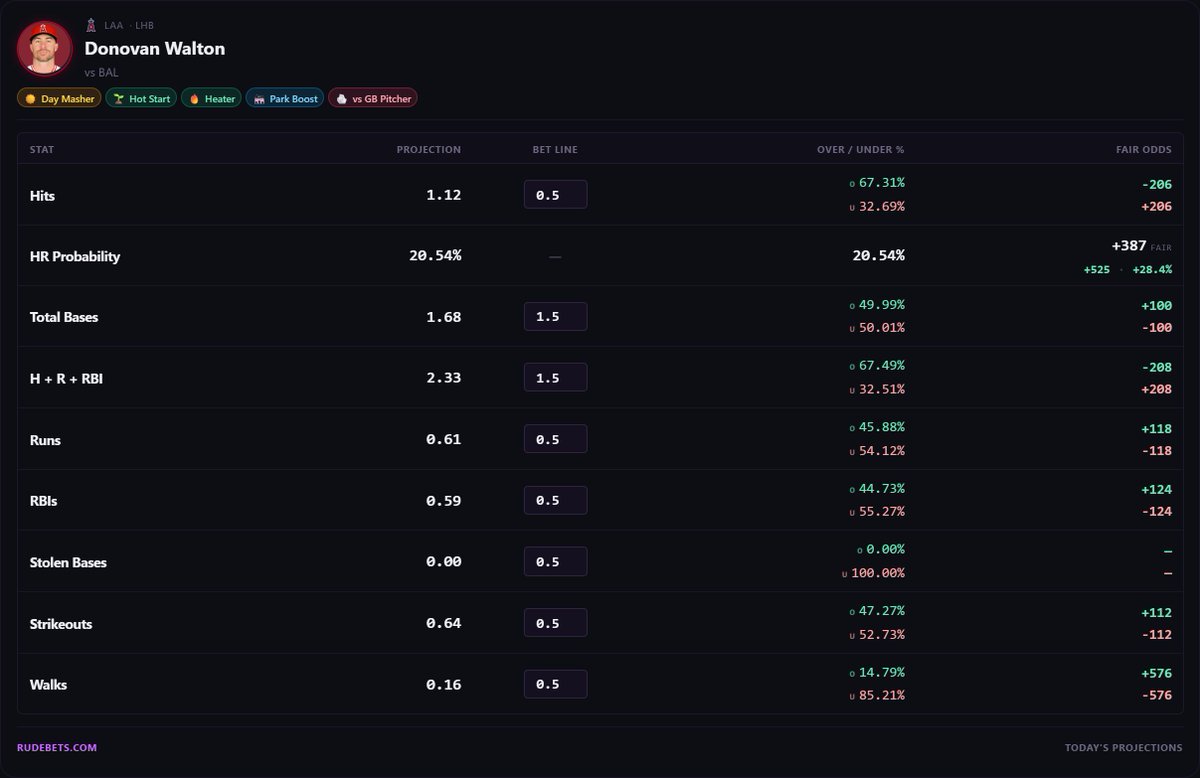This screenshot has height=778, width=1200.
Task: Edit the H + R + RBI bet line field
Action: coord(555,377)
